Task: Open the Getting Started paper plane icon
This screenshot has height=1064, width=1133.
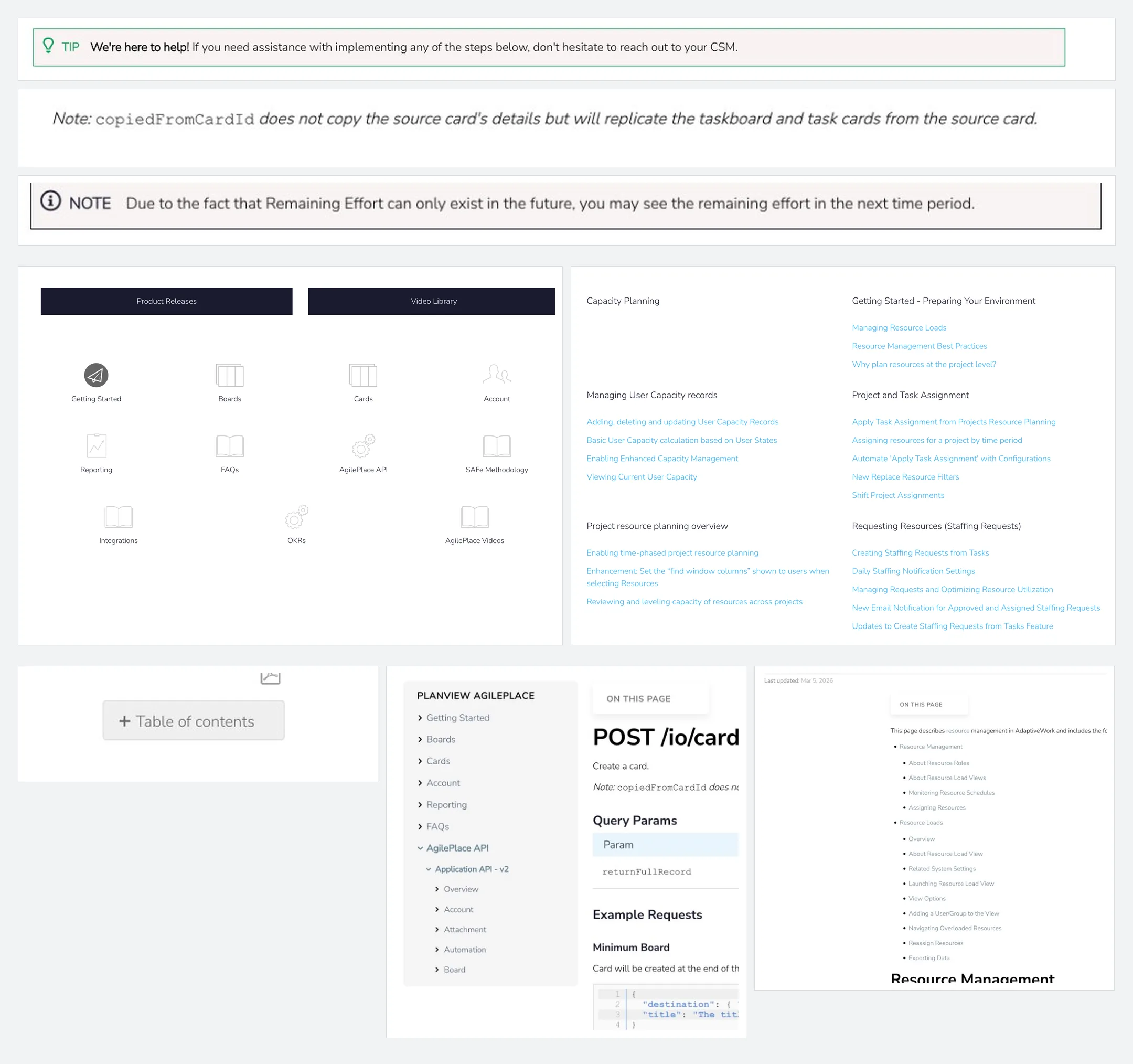Action: click(x=97, y=375)
